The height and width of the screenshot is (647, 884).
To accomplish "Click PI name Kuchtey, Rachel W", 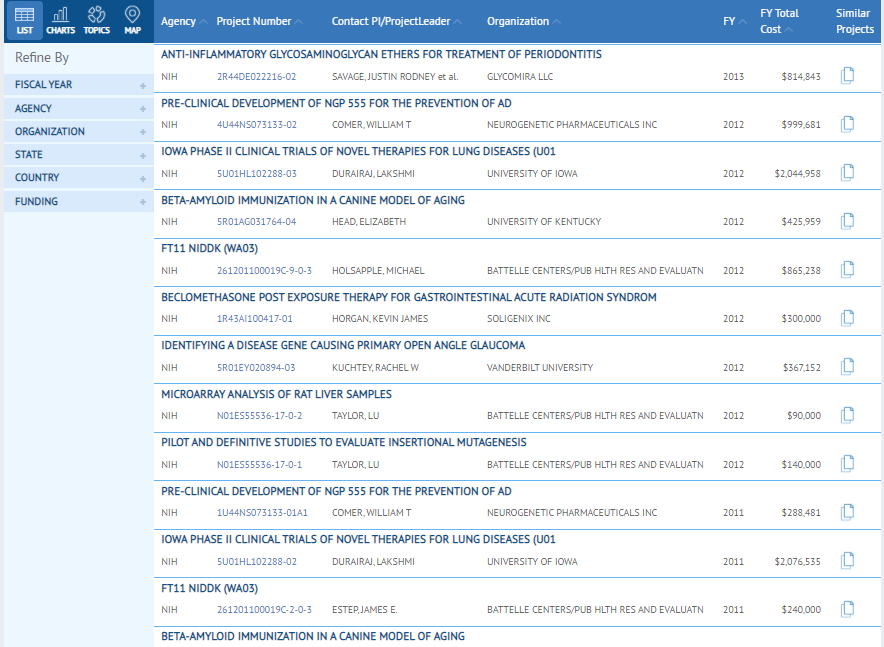I will pyautogui.click(x=375, y=367).
